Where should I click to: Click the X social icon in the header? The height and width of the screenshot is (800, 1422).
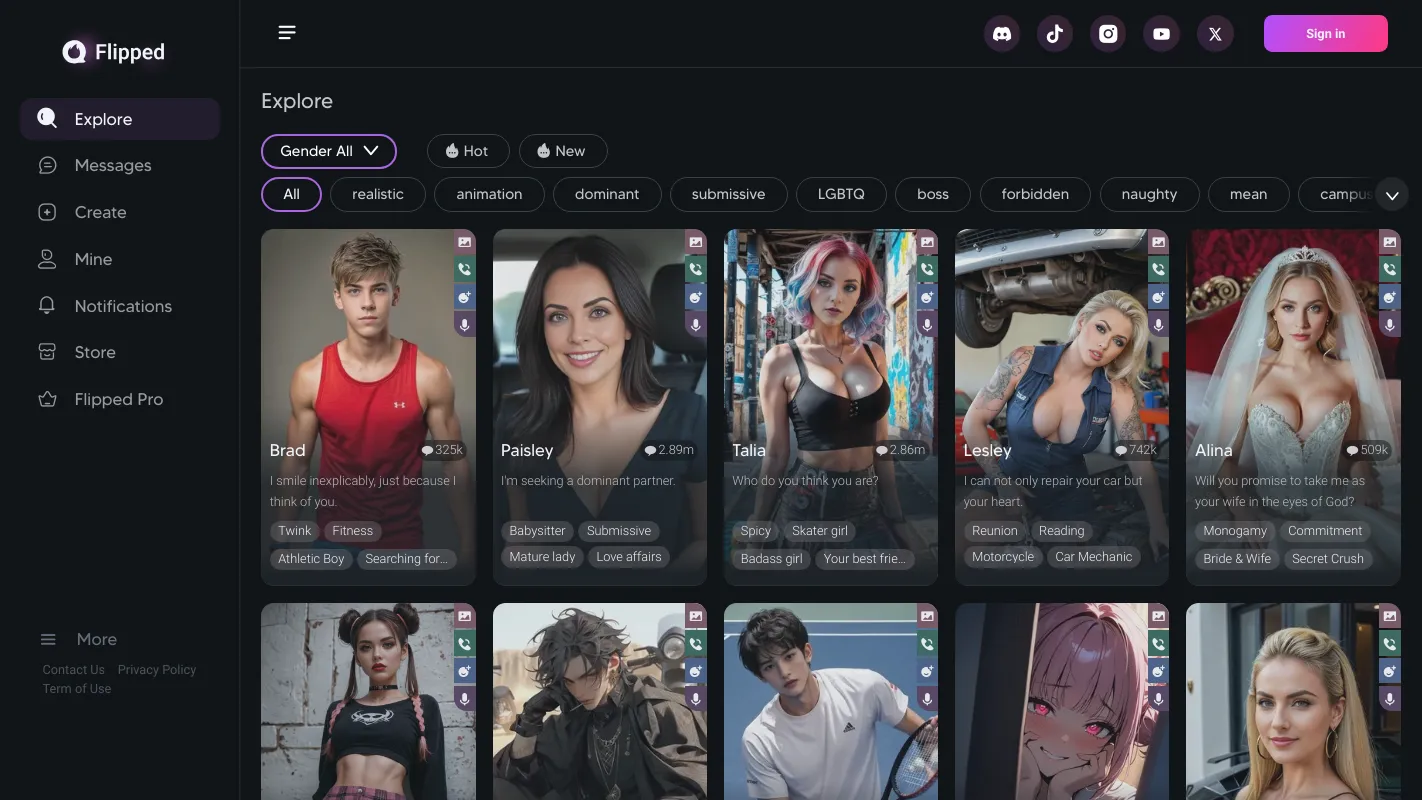point(1215,33)
